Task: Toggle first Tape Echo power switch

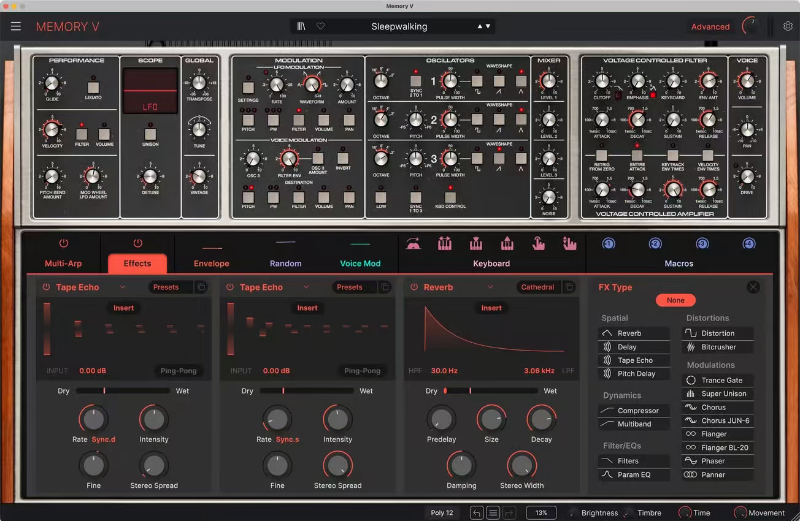Action: (x=46, y=287)
